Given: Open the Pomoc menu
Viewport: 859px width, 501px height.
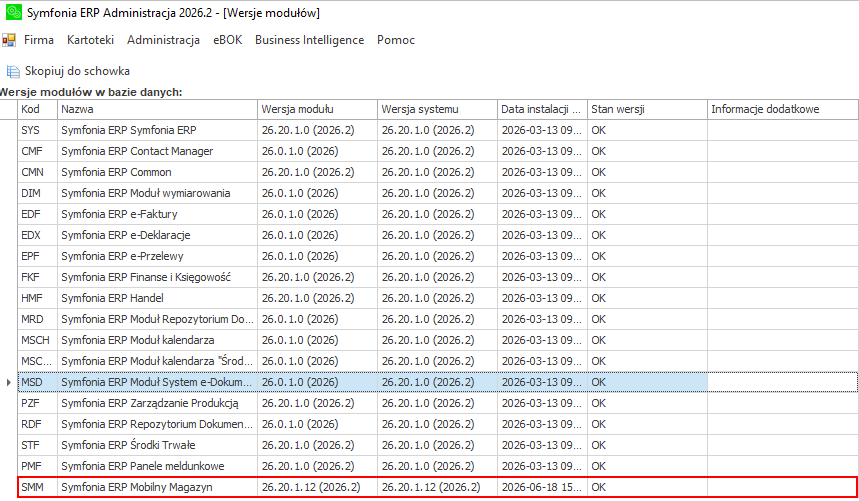Looking at the screenshot, I should (x=396, y=40).
